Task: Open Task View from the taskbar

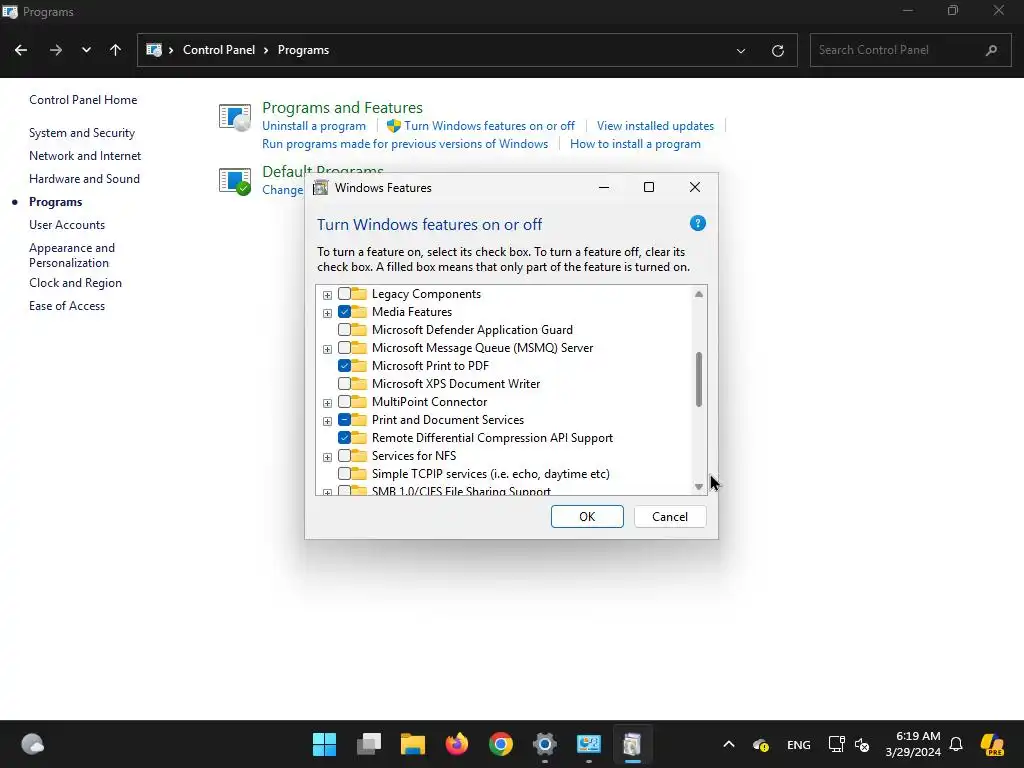Action: point(369,744)
